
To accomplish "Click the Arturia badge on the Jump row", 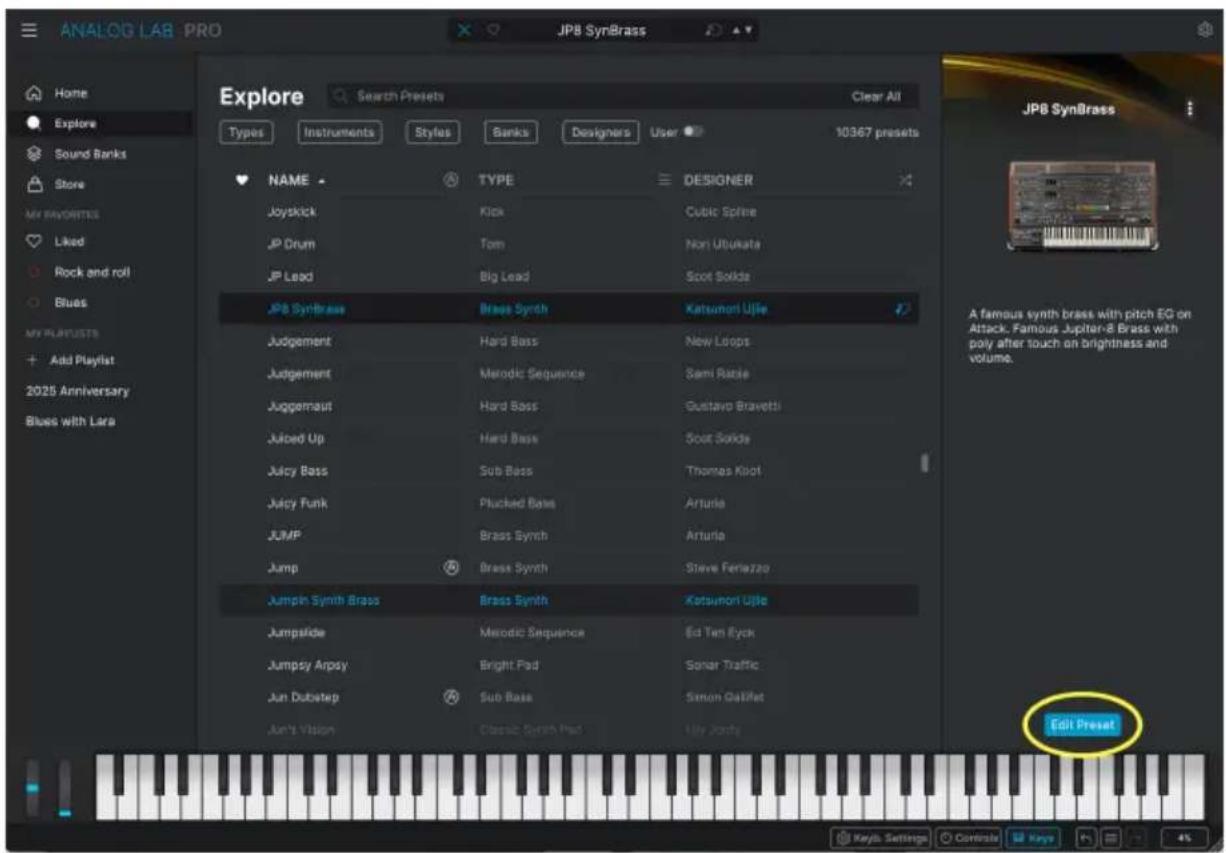I will tap(450, 567).
